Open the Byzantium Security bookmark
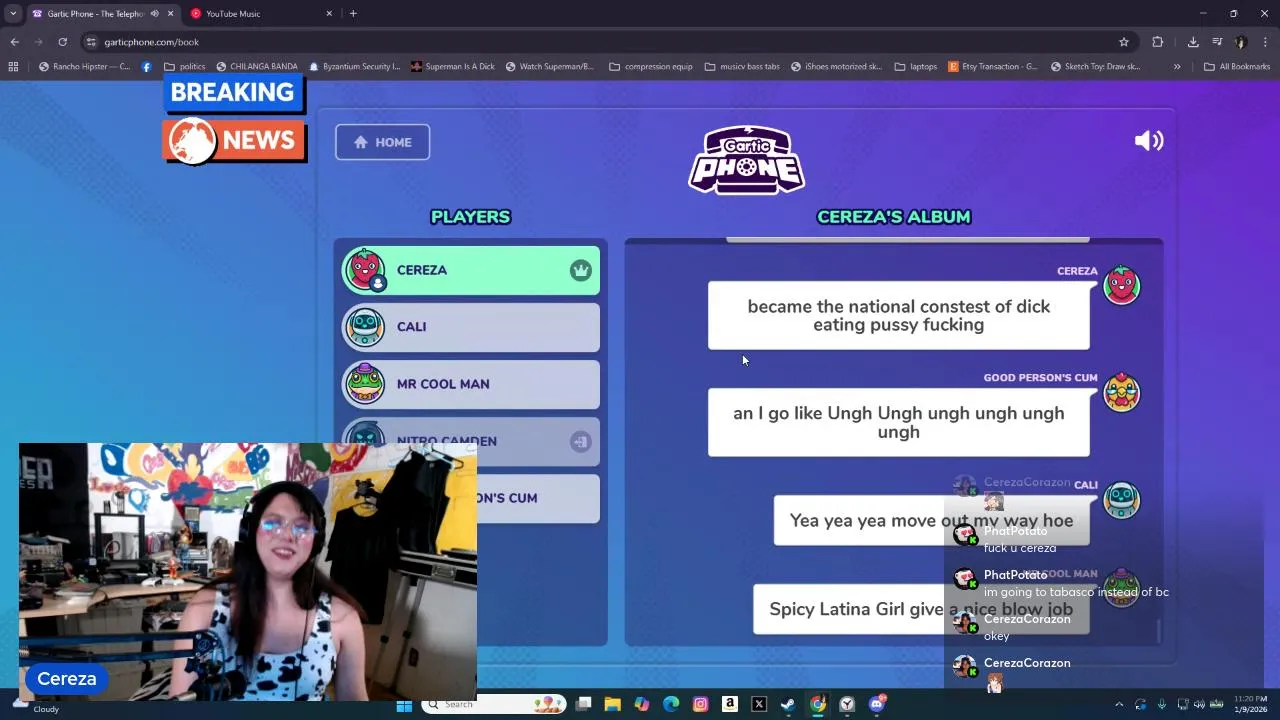1280x720 pixels. (x=355, y=67)
